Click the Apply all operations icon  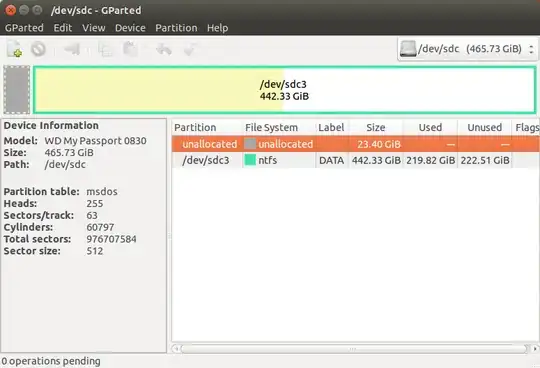coord(190,49)
